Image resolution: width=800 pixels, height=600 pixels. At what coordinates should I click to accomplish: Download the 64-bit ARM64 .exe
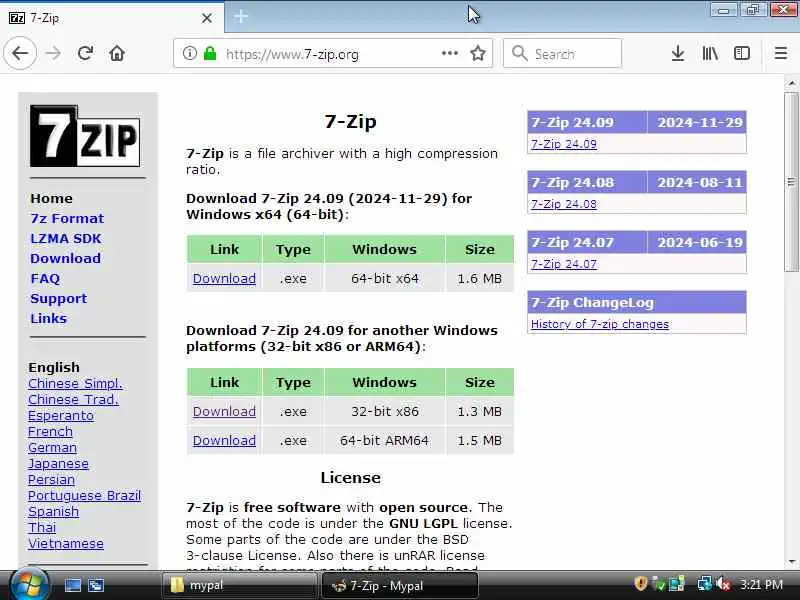(224, 440)
